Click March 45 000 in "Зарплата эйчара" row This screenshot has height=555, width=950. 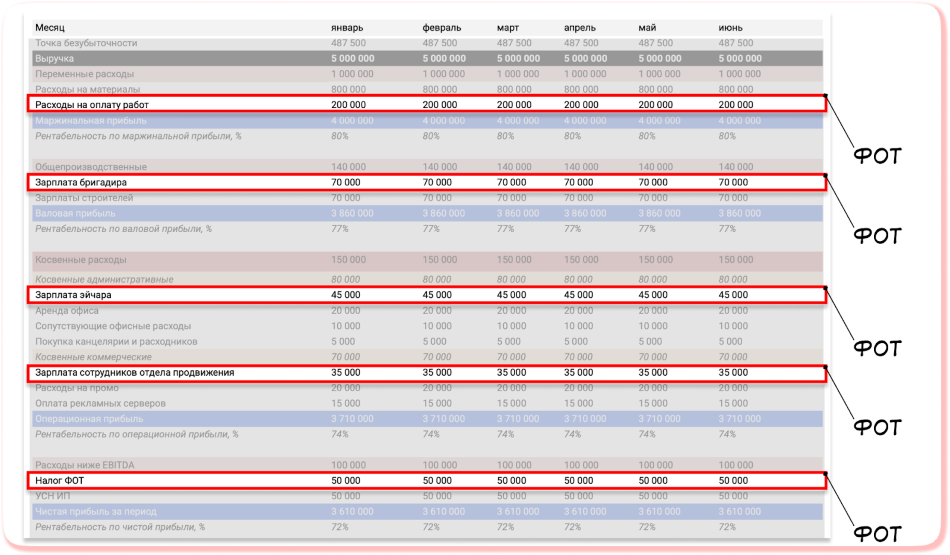click(512, 295)
